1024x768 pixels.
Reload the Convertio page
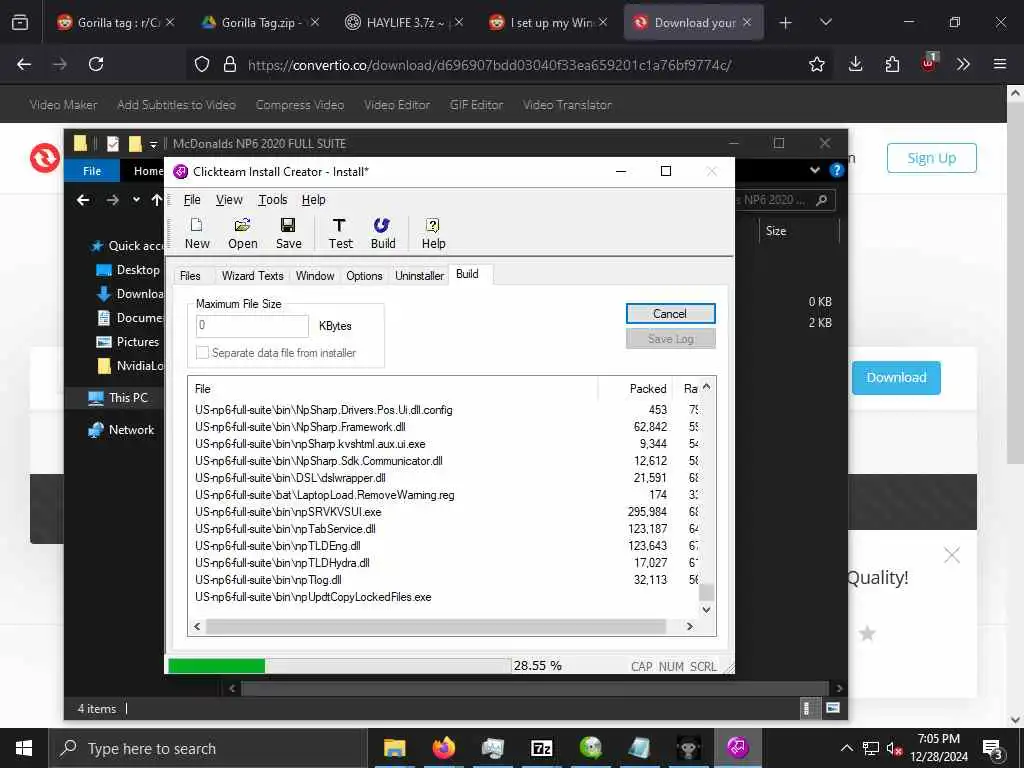pos(96,64)
